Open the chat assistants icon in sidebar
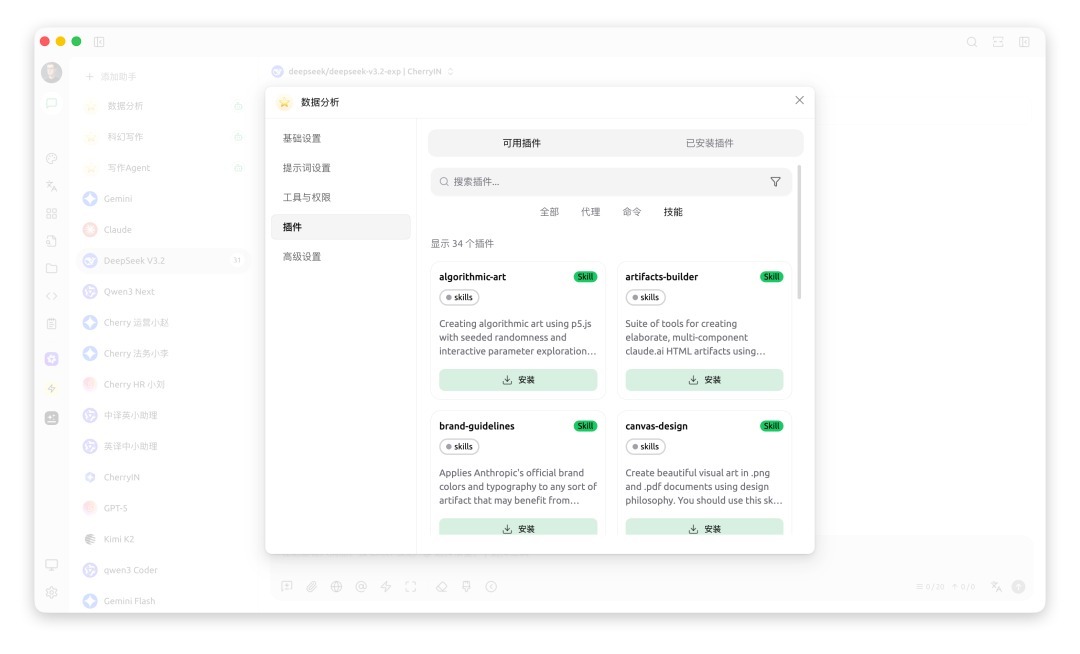This screenshot has height=654, width=1080. click(52, 103)
